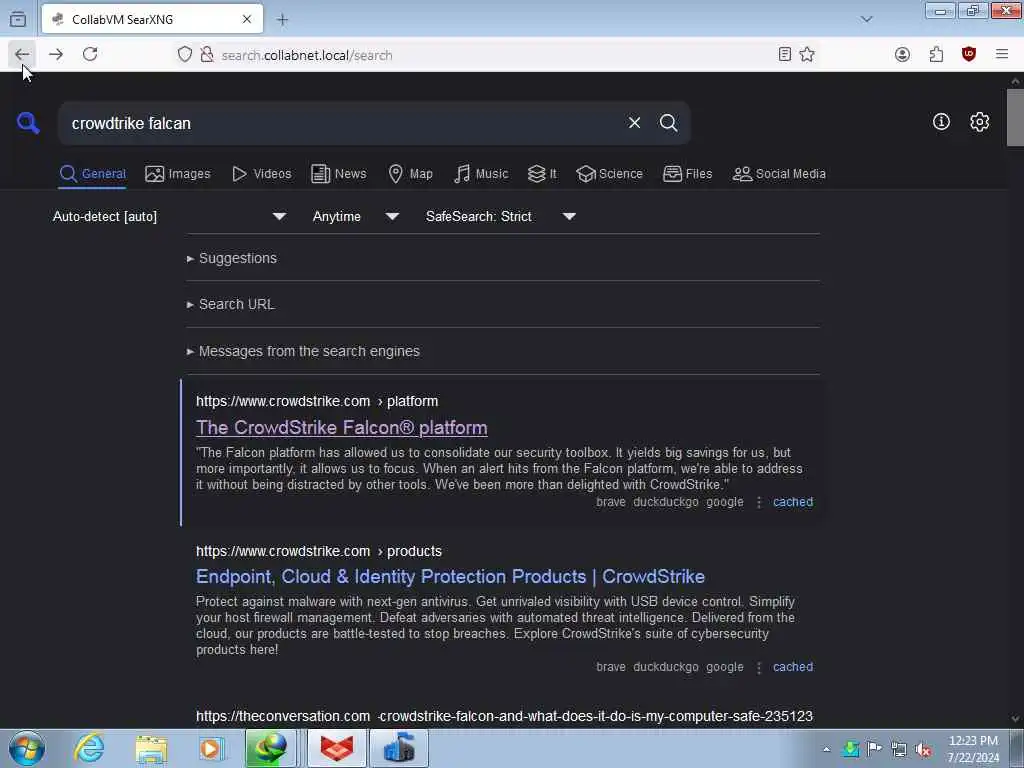Click the muted volume tray icon
The image size is (1024, 768).
(923, 749)
